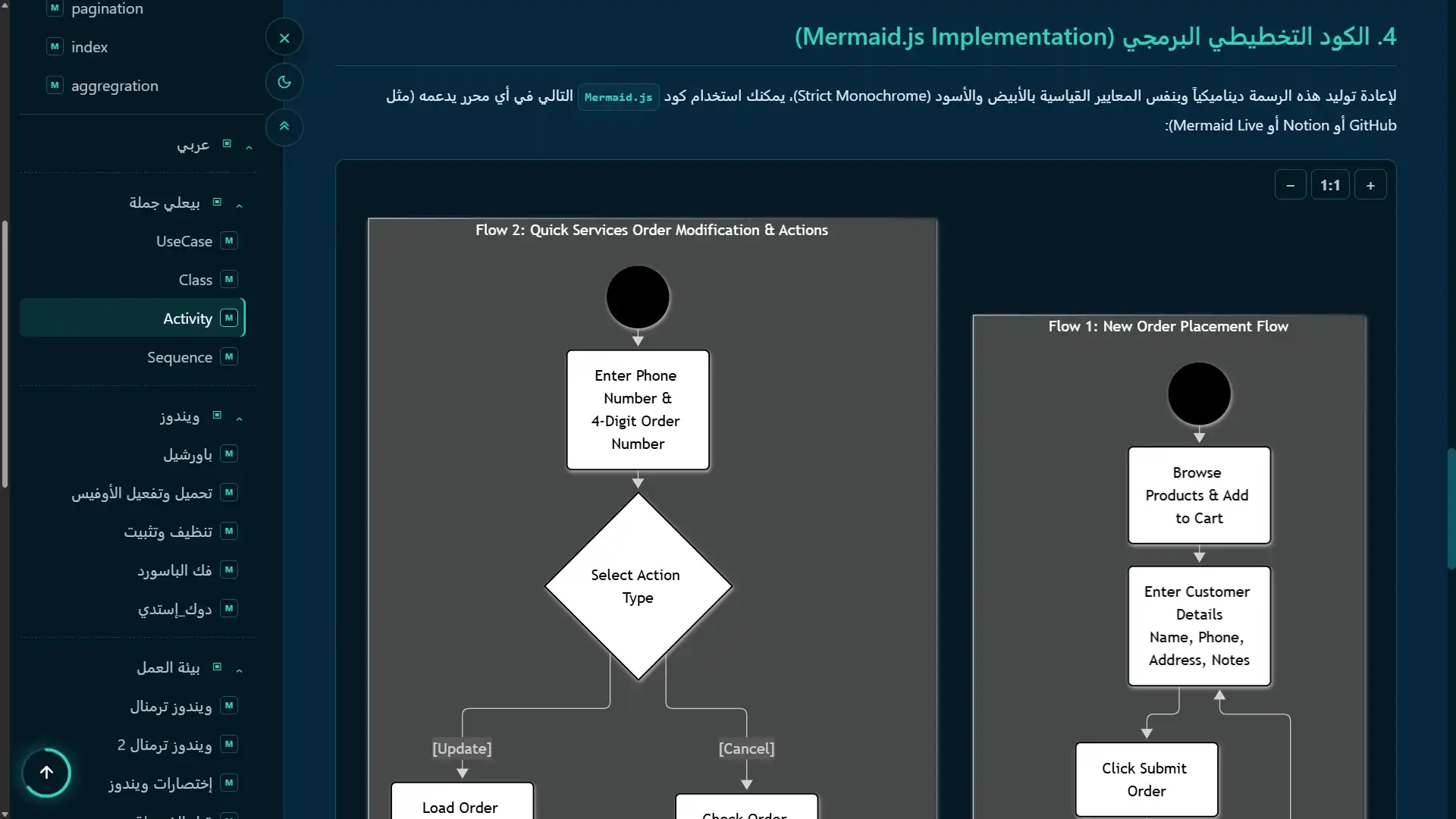Click the M icon beside فك الباسورد
Image resolution: width=1456 pixels, height=819 pixels.
click(x=229, y=570)
